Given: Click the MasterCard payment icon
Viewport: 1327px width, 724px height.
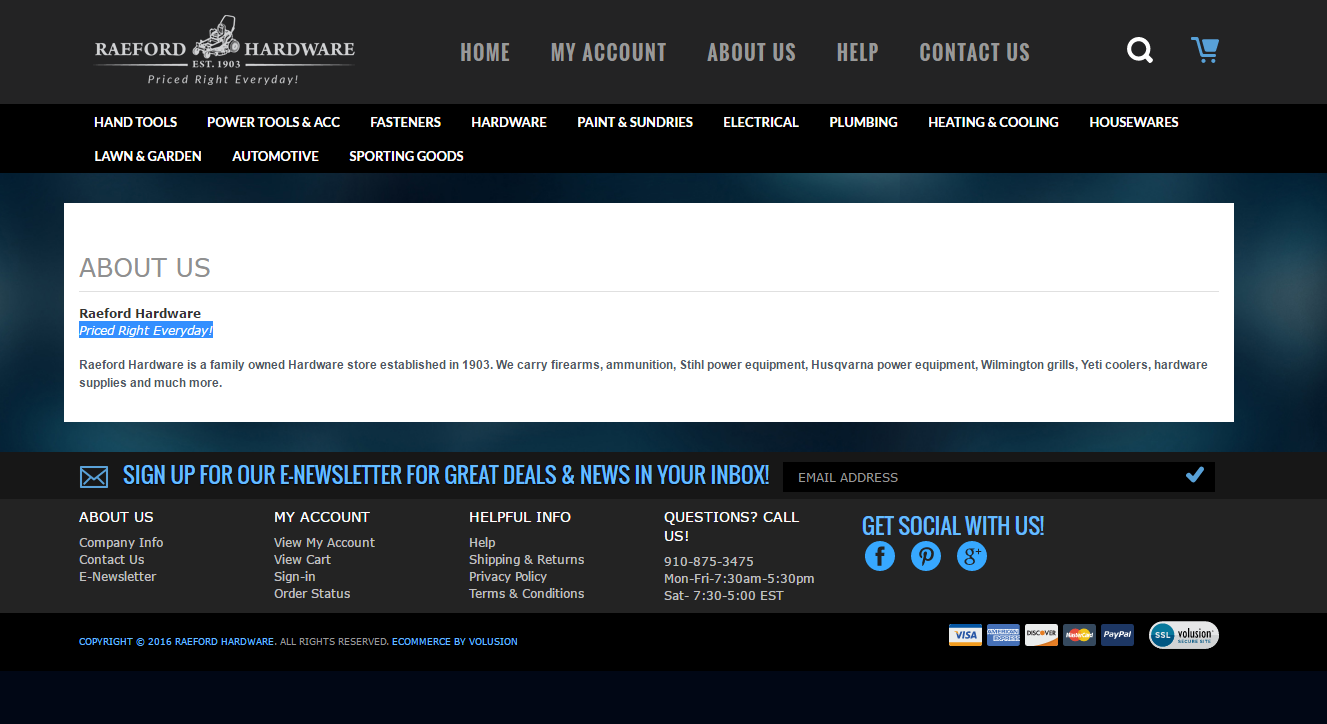Looking at the screenshot, I should 1079,635.
